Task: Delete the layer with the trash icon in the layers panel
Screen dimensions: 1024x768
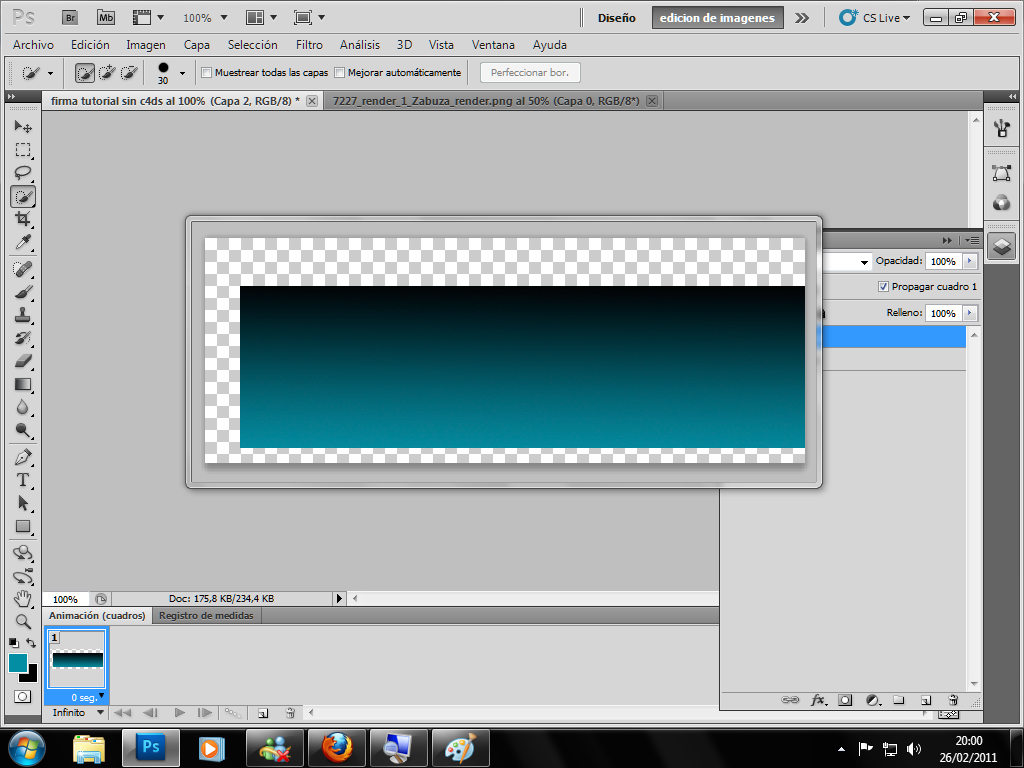Action: click(953, 700)
